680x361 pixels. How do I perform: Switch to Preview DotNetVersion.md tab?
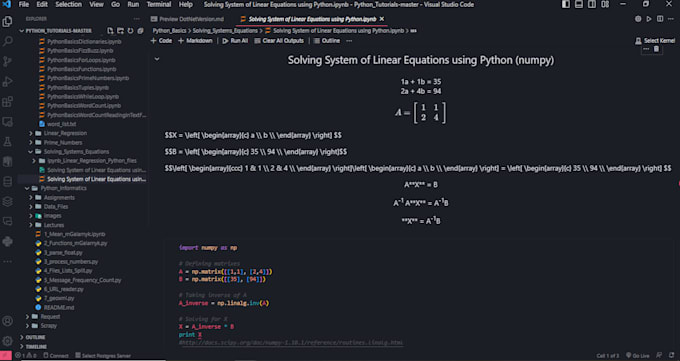point(187,19)
